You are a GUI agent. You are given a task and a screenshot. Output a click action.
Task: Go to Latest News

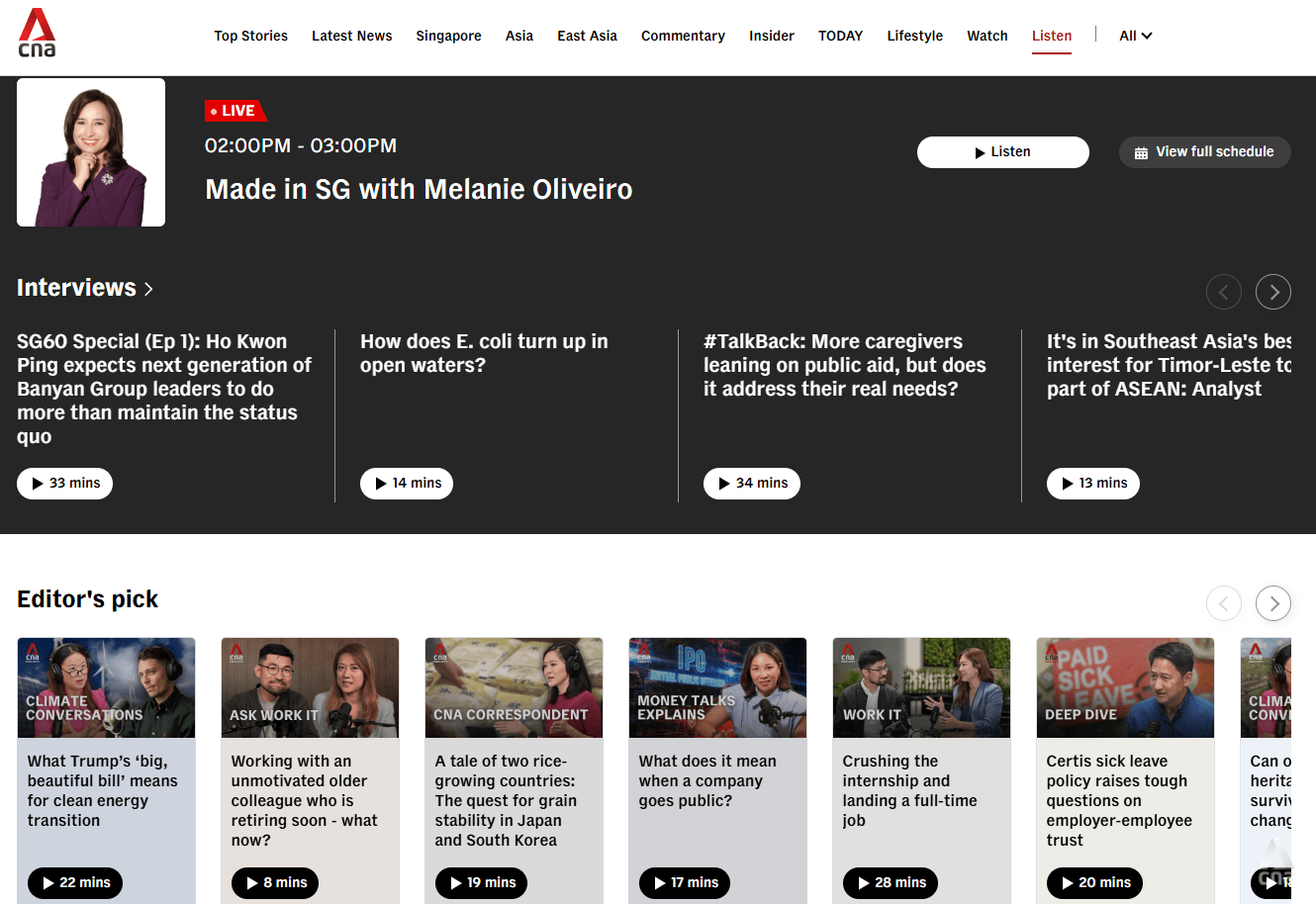352,36
